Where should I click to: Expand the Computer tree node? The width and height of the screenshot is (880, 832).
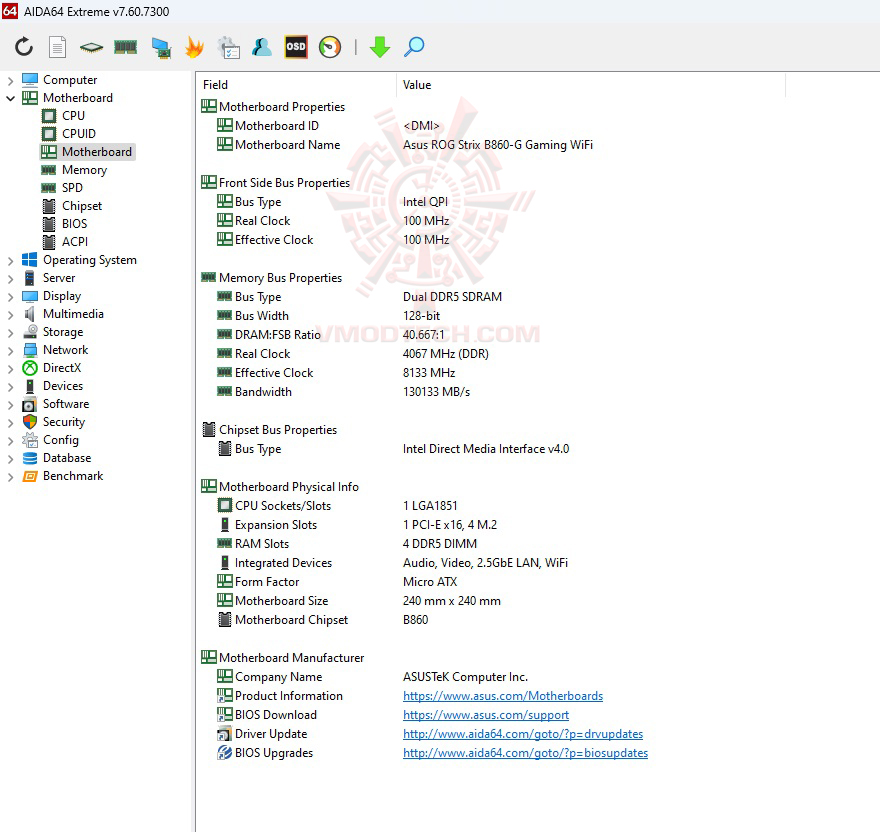click(x=10, y=80)
